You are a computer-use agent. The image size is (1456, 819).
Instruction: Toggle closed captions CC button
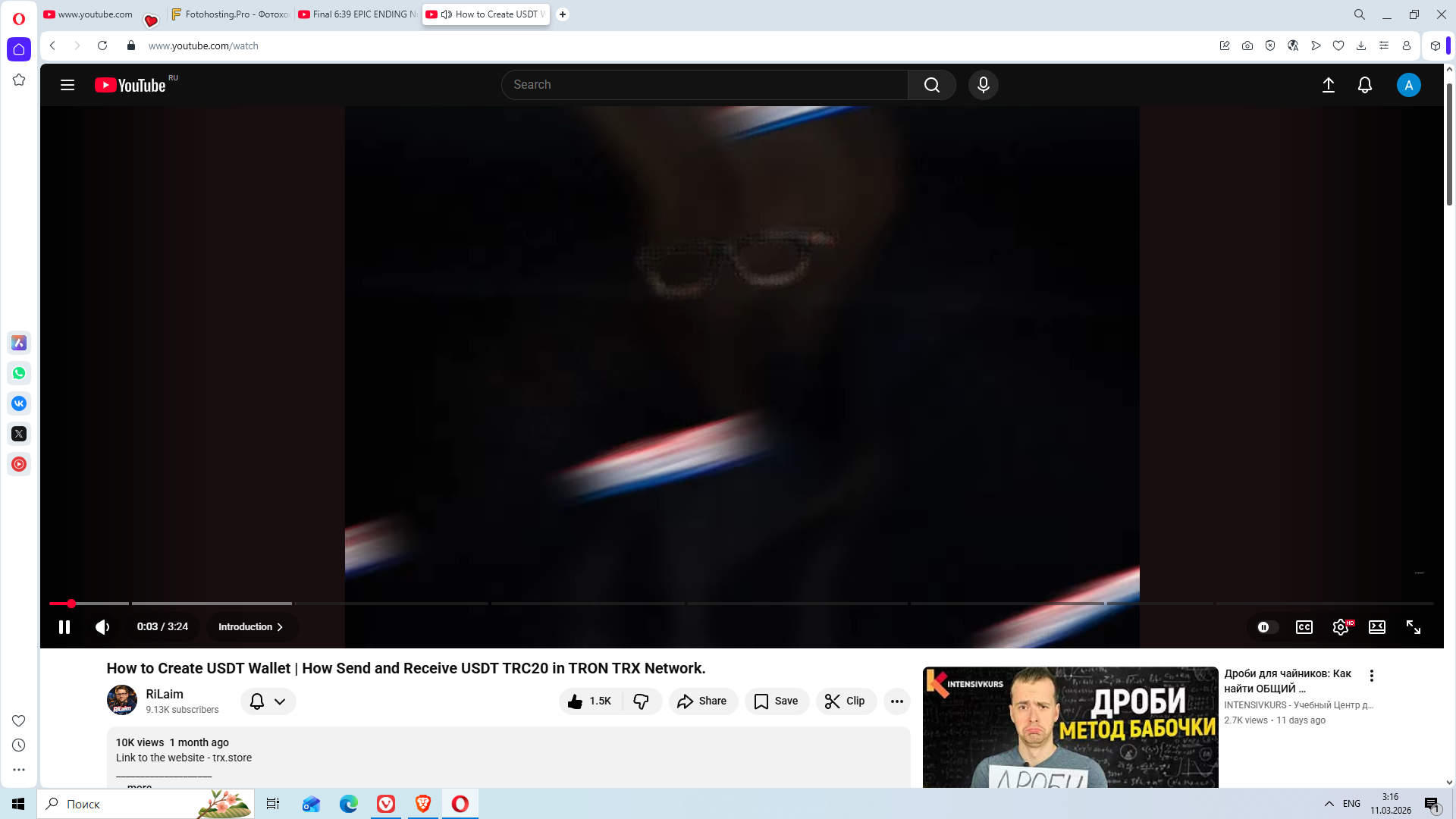[x=1304, y=627]
